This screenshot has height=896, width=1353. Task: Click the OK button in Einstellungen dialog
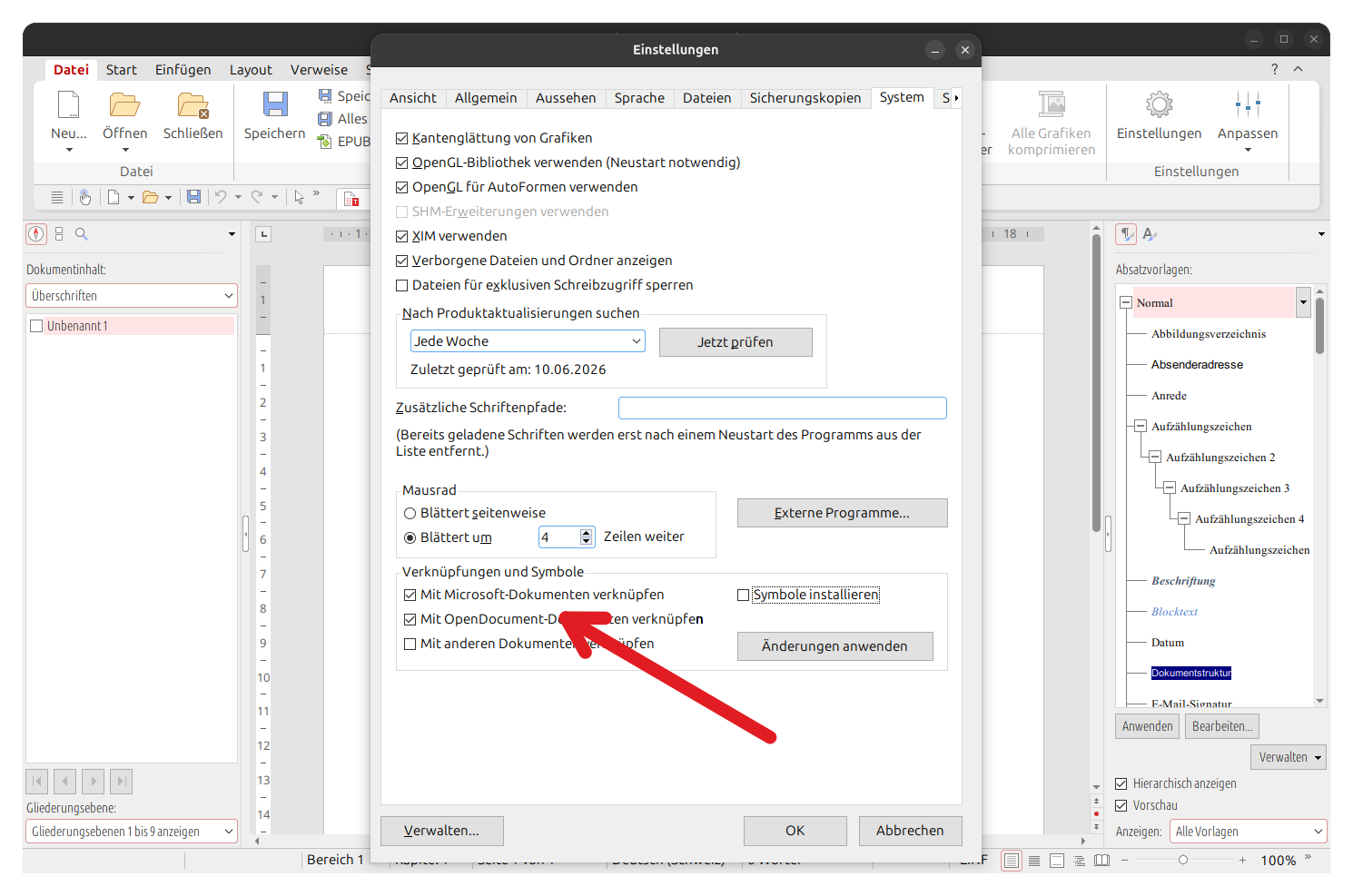coord(795,831)
